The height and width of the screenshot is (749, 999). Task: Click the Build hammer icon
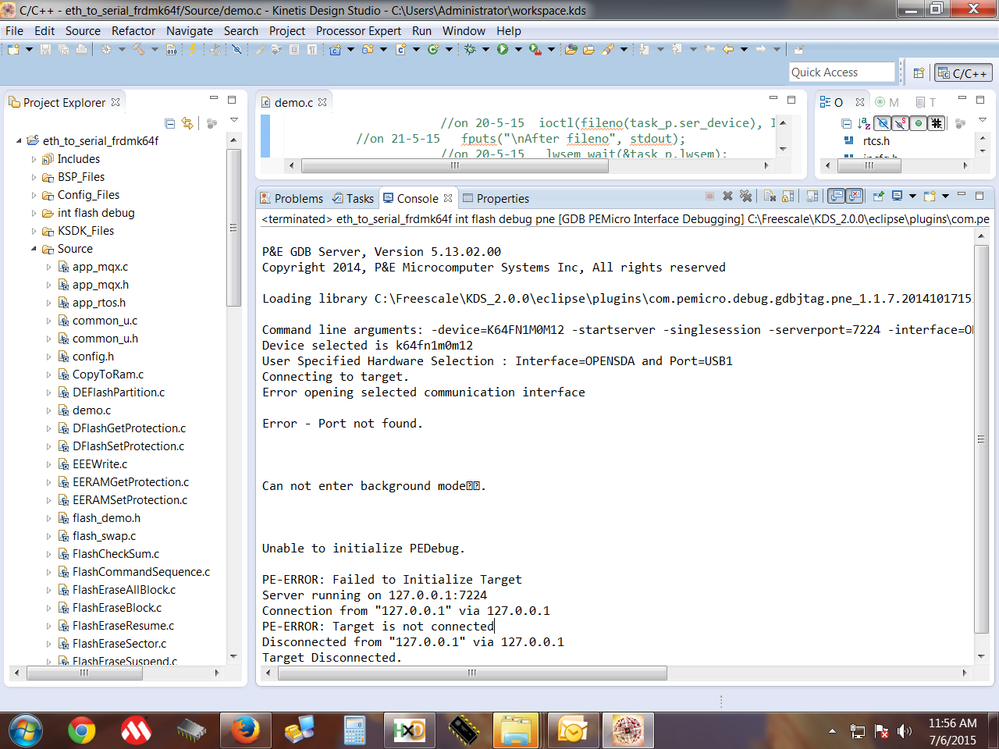[138, 49]
